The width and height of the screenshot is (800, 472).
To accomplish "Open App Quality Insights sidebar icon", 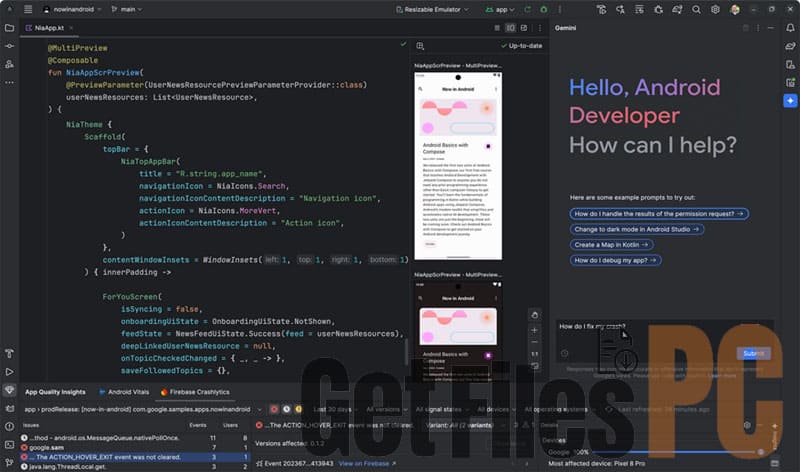I will tap(9, 390).
